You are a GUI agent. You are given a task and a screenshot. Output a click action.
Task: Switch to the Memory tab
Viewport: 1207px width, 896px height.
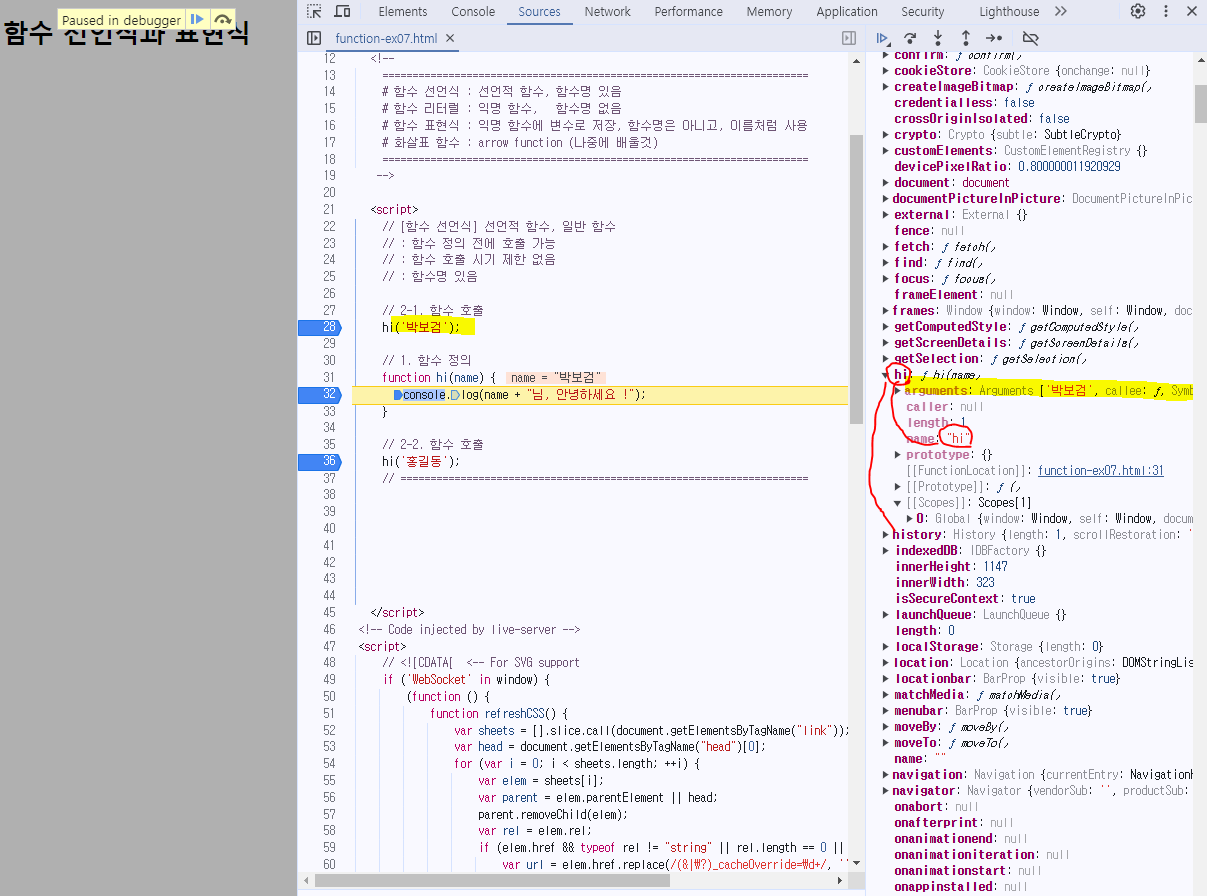coord(770,12)
